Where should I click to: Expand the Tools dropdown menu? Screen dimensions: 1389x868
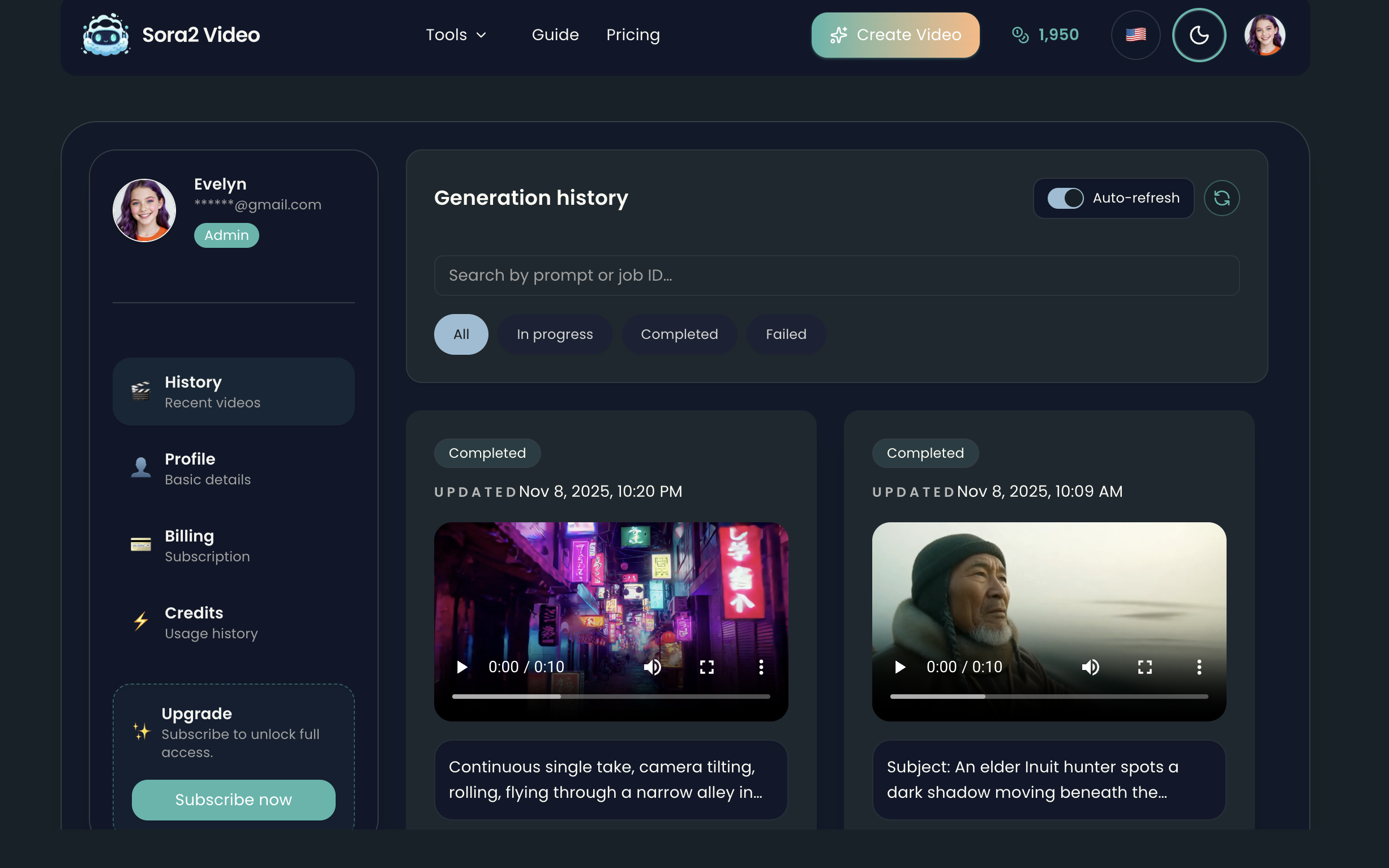(x=456, y=35)
